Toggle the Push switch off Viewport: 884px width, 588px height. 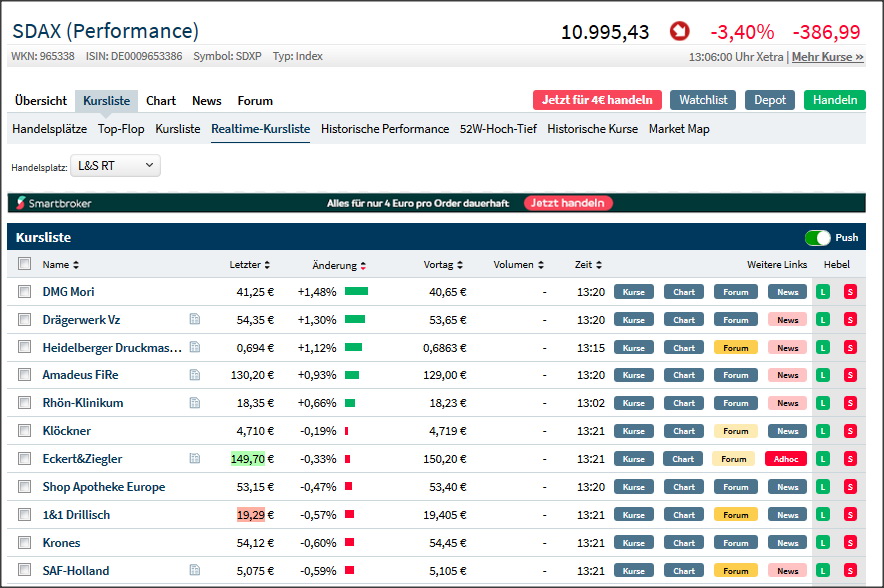point(817,238)
